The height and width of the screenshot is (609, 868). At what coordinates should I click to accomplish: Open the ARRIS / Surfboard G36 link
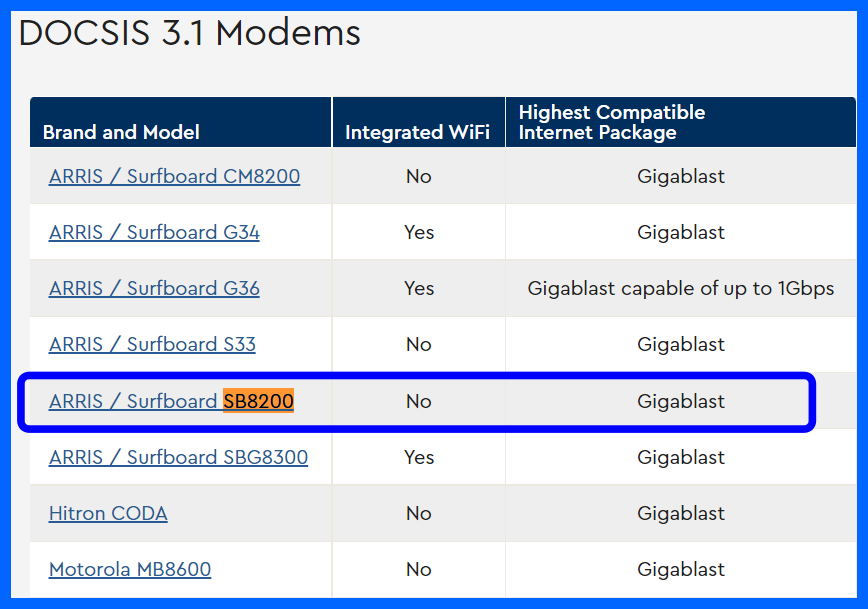click(x=154, y=288)
